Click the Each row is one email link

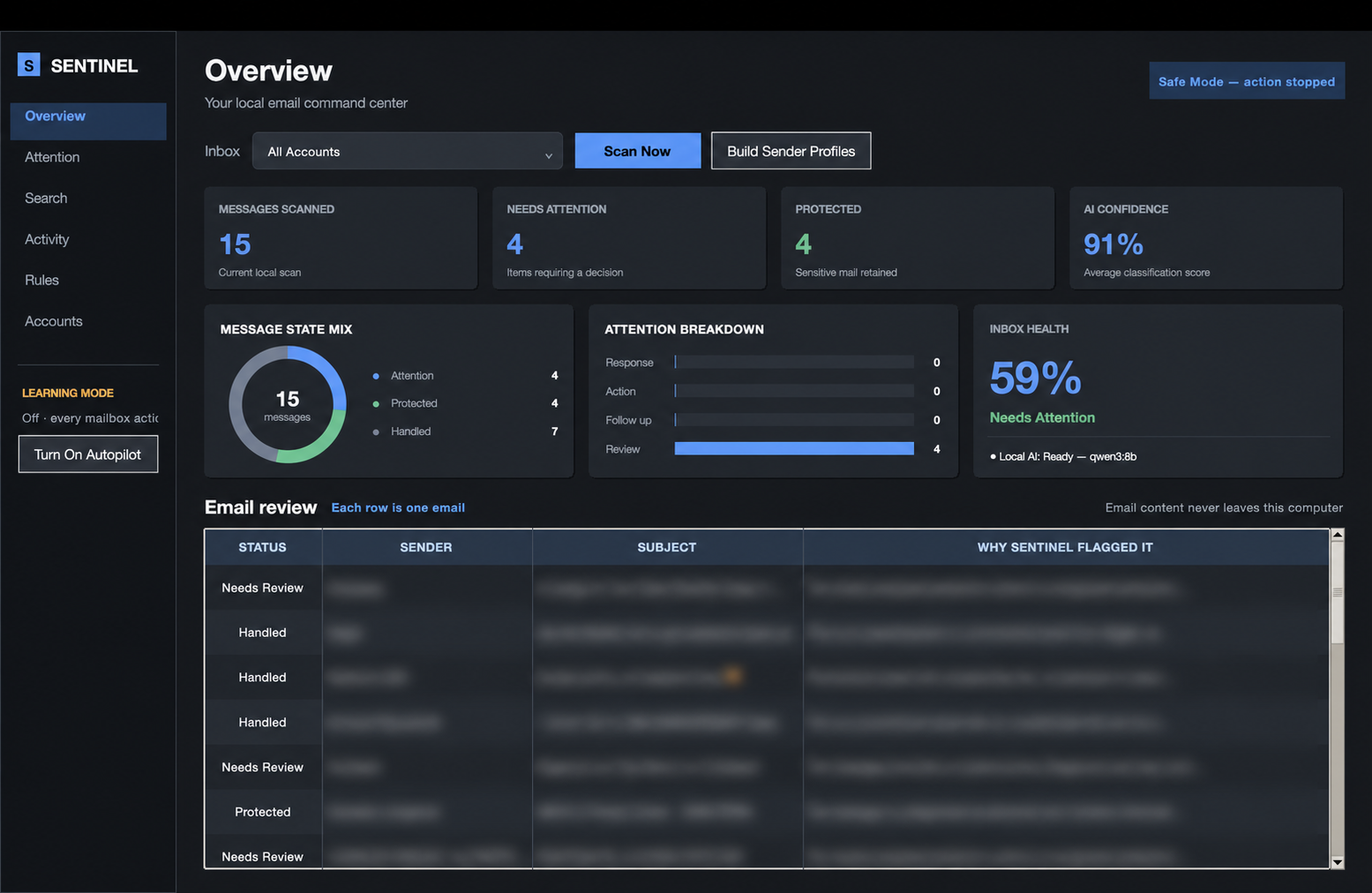pyautogui.click(x=398, y=507)
